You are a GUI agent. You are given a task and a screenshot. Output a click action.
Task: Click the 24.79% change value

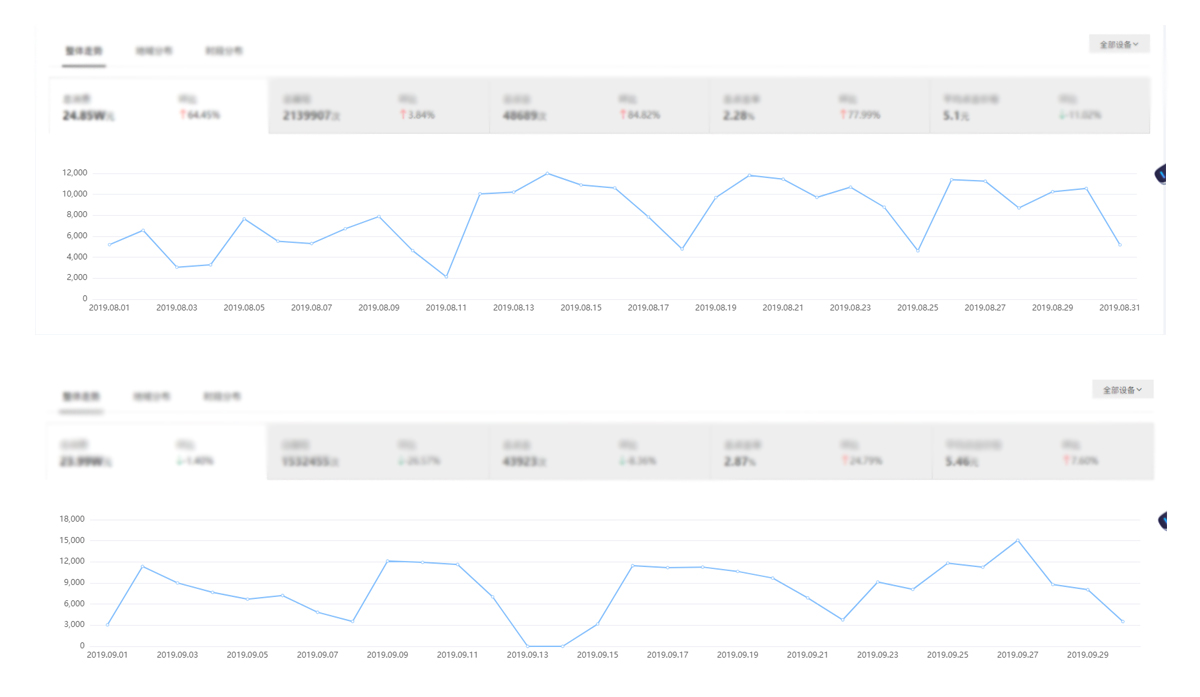(x=862, y=461)
